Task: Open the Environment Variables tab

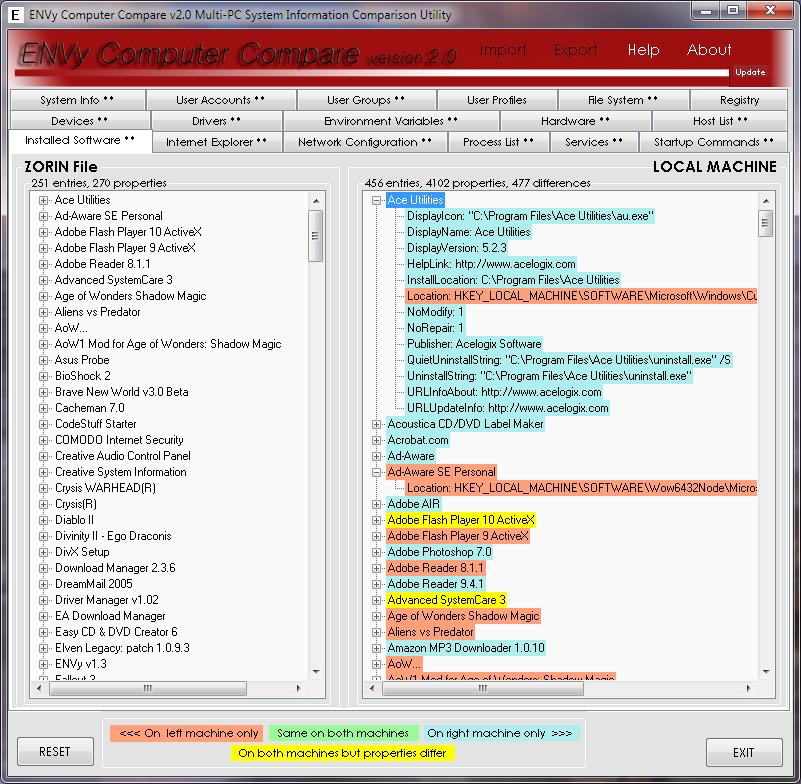Action: point(391,121)
